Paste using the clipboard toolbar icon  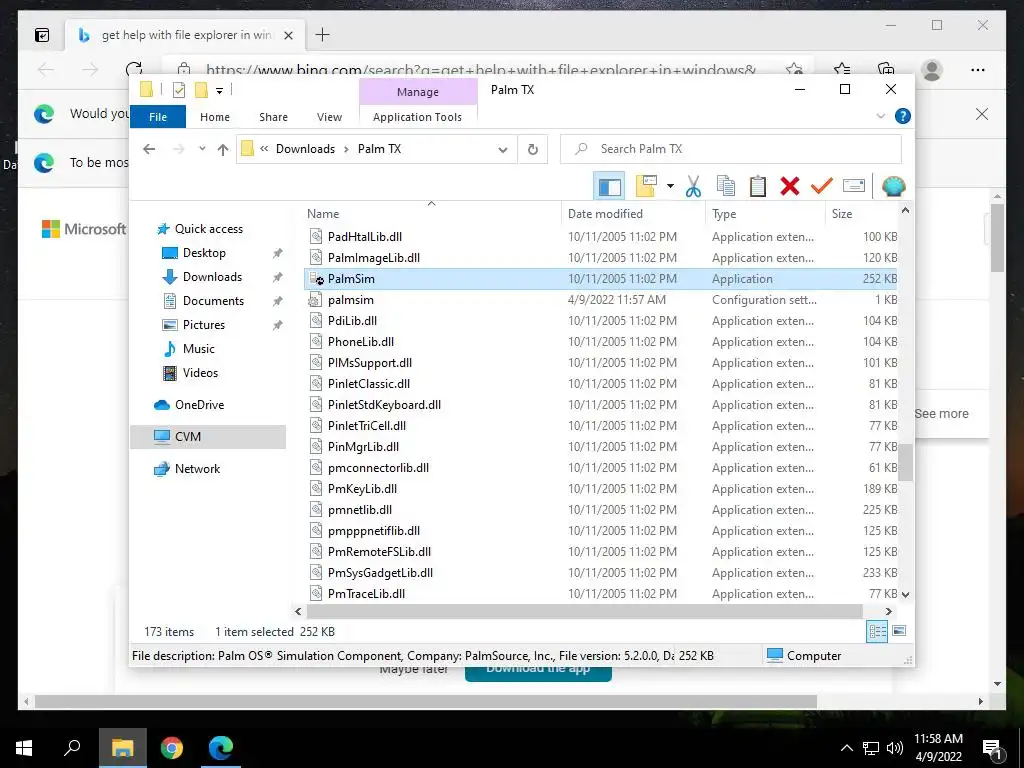click(x=758, y=187)
